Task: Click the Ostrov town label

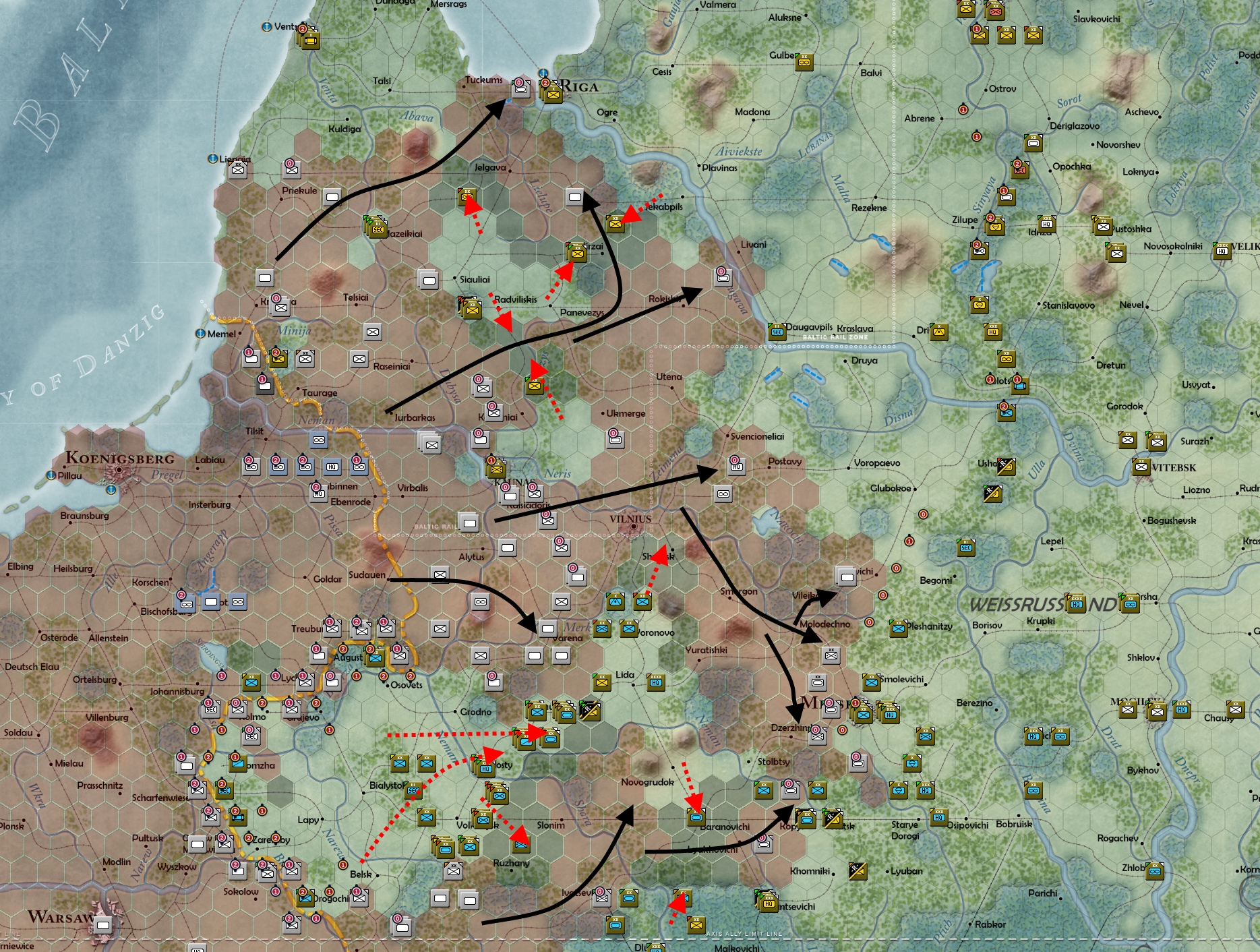Action: 1002,88
